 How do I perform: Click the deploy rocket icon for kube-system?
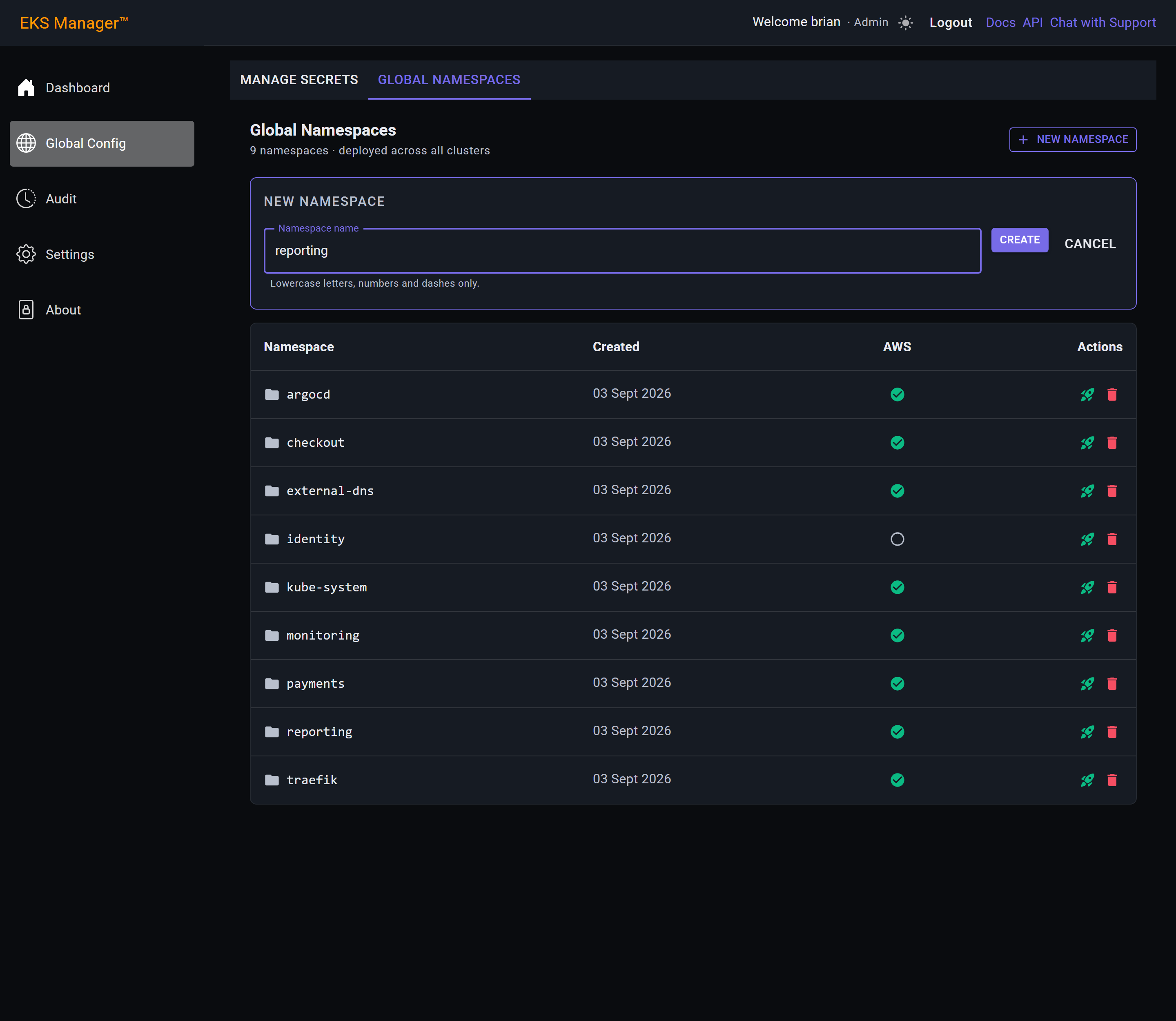pos(1087,587)
